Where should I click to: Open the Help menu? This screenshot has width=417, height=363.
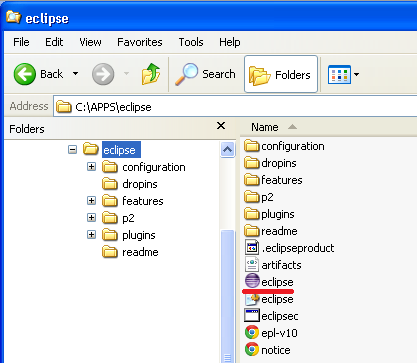point(230,42)
